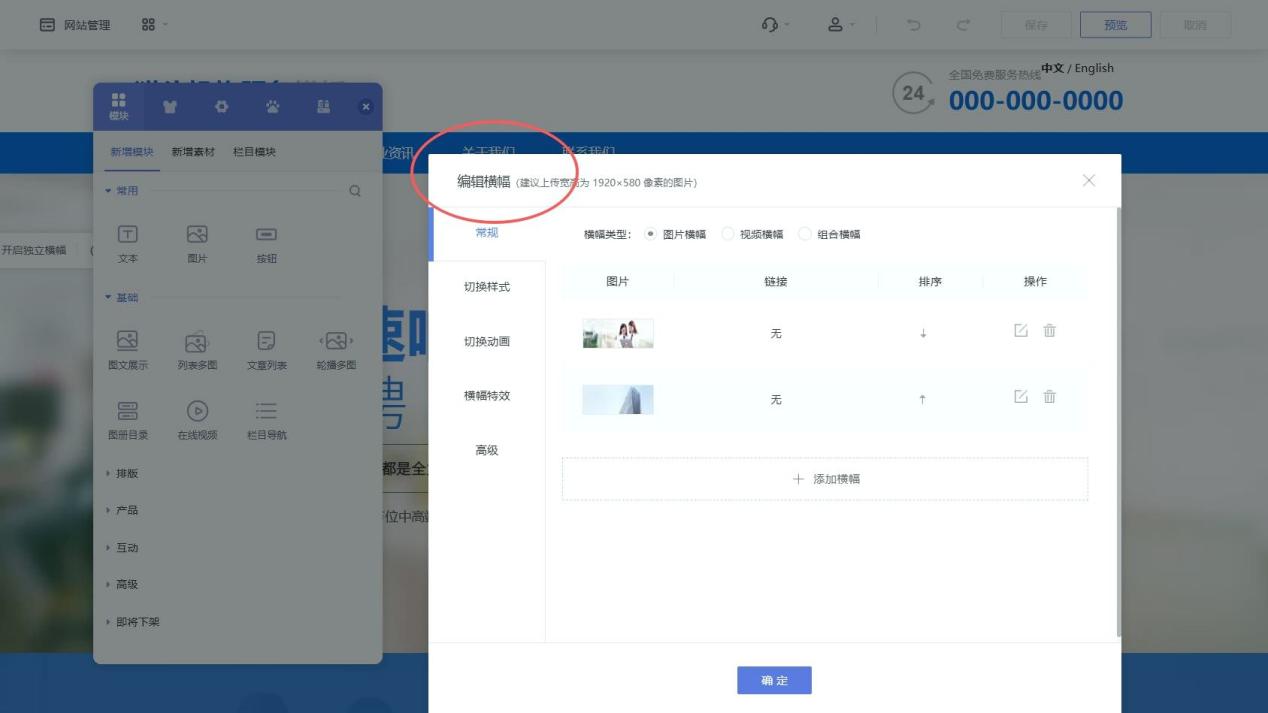Open the search icon in the module panel
The image size is (1268, 713).
click(355, 190)
